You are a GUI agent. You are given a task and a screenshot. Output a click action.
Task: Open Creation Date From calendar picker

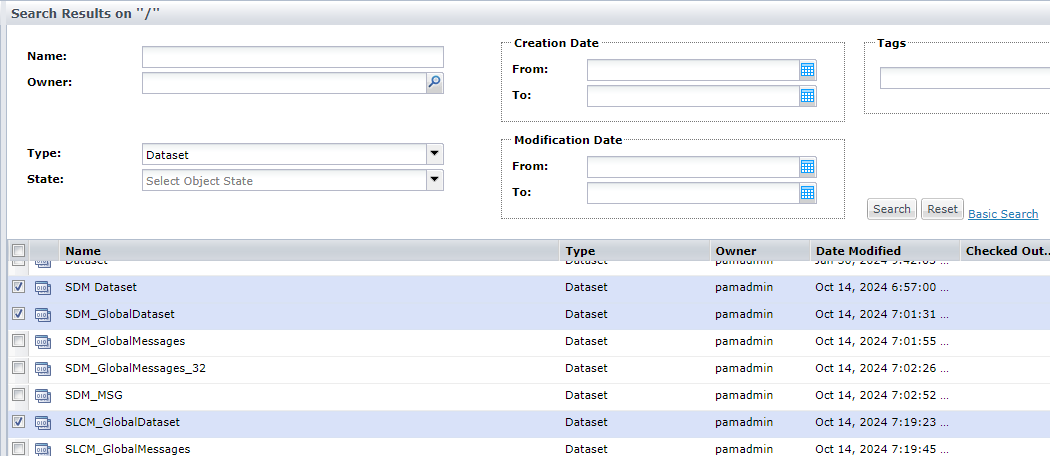[x=808, y=70]
